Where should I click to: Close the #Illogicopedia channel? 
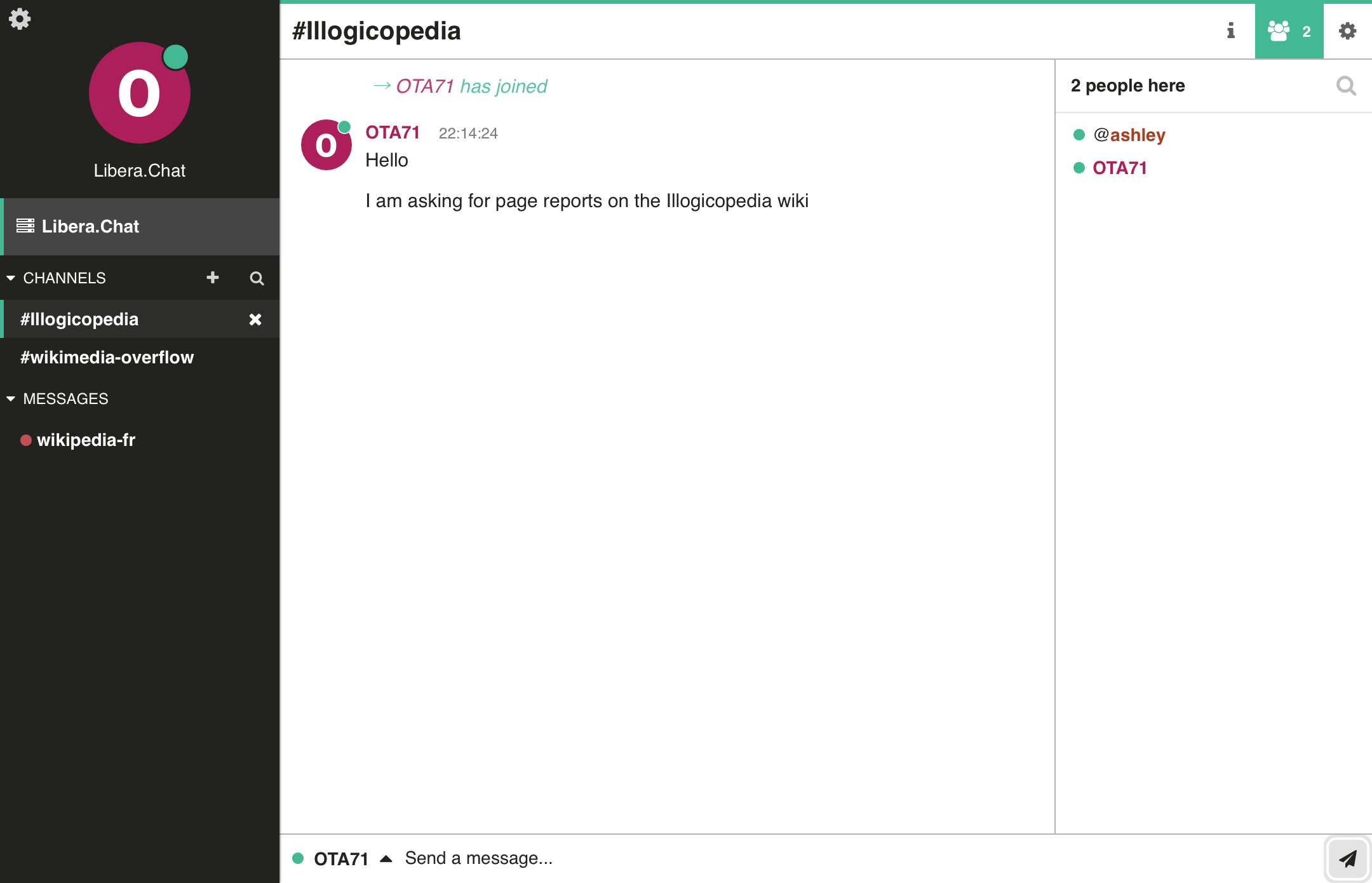click(255, 320)
